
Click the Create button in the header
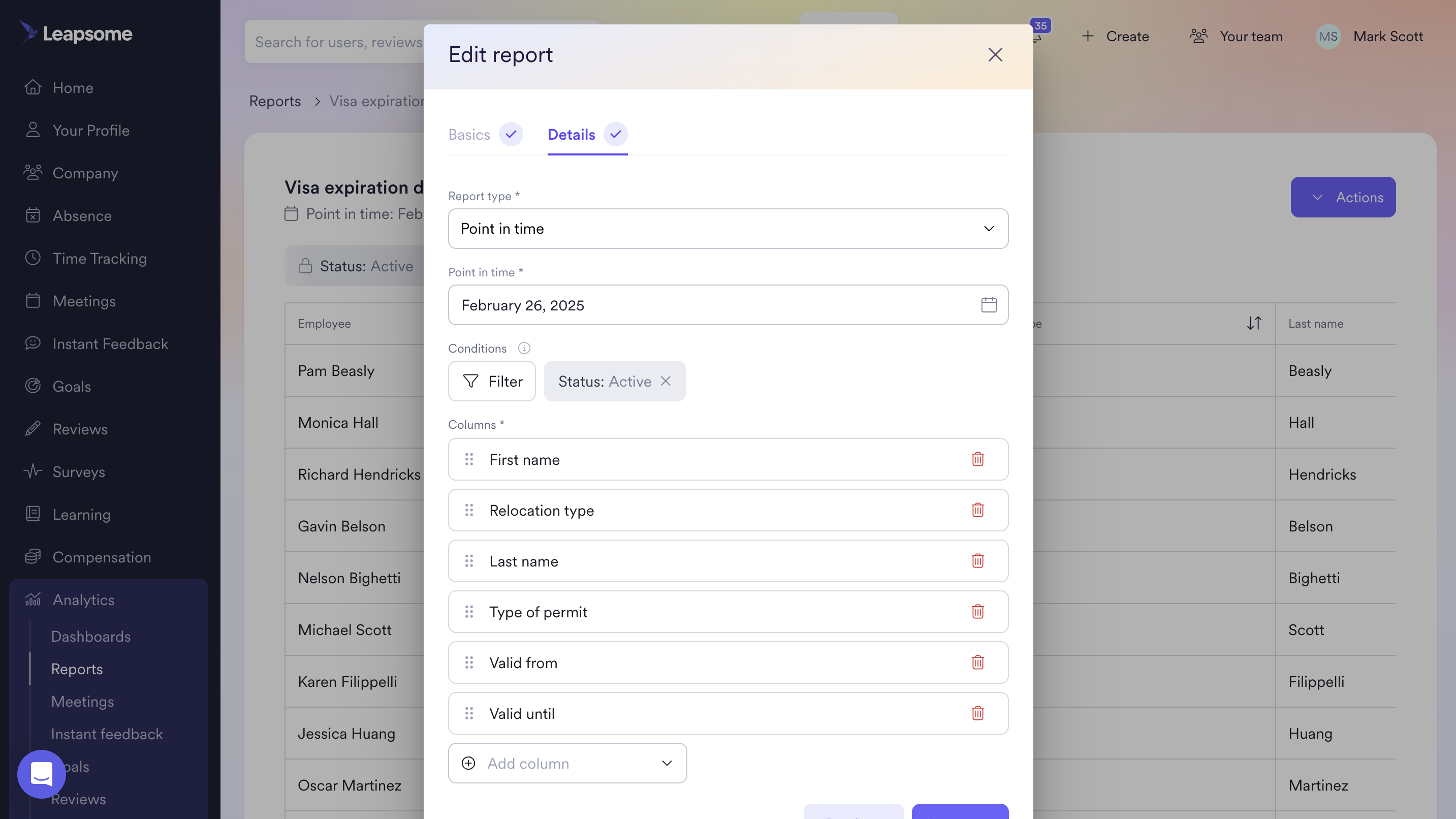click(1115, 37)
